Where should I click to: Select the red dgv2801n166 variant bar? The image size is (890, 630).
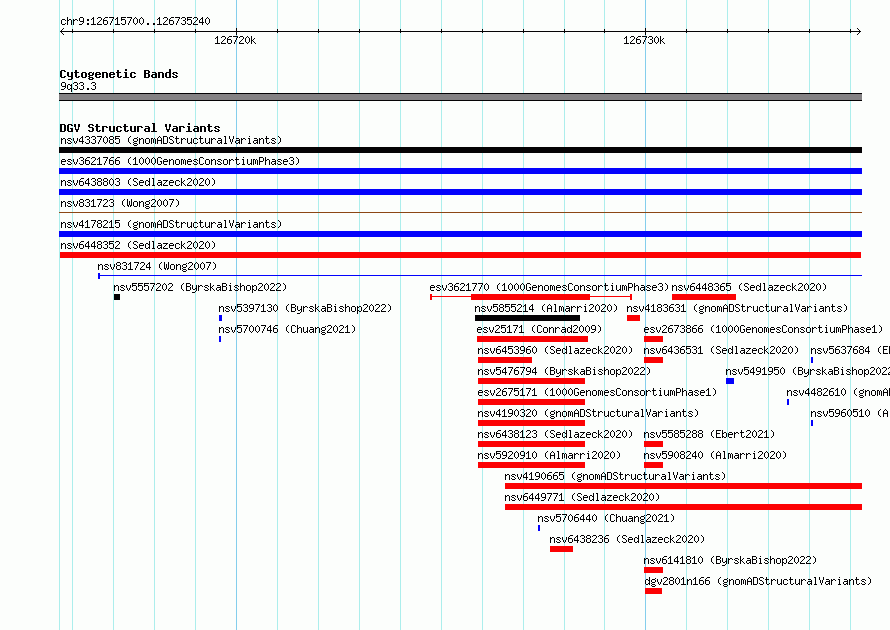pos(653,591)
